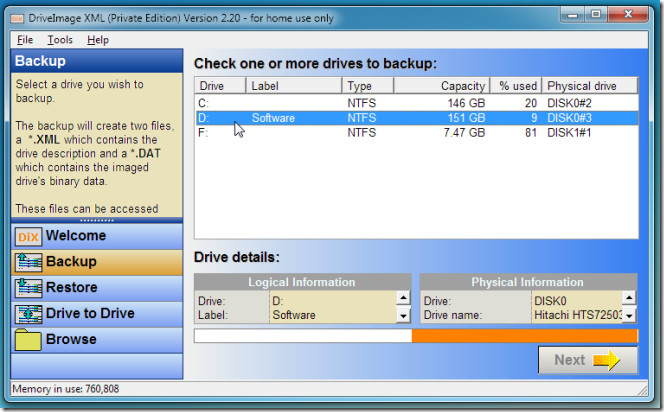Click the Next button

click(x=588, y=360)
